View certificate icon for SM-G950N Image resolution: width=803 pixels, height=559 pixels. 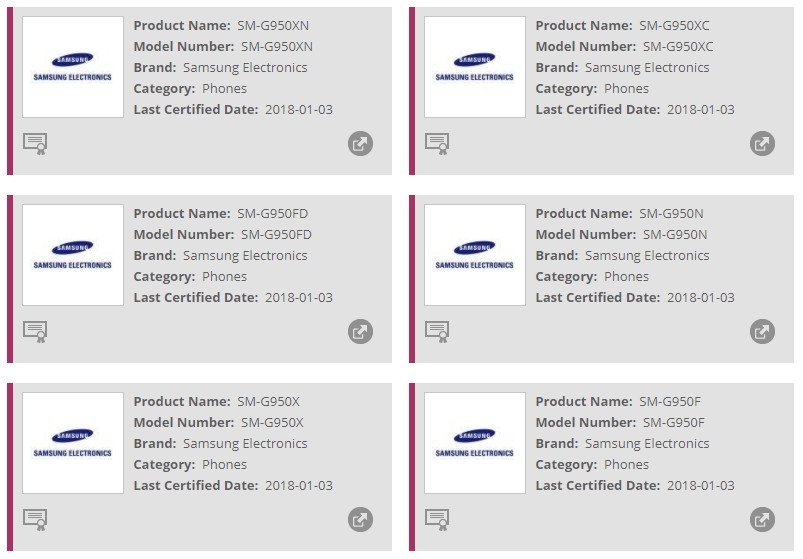437,332
